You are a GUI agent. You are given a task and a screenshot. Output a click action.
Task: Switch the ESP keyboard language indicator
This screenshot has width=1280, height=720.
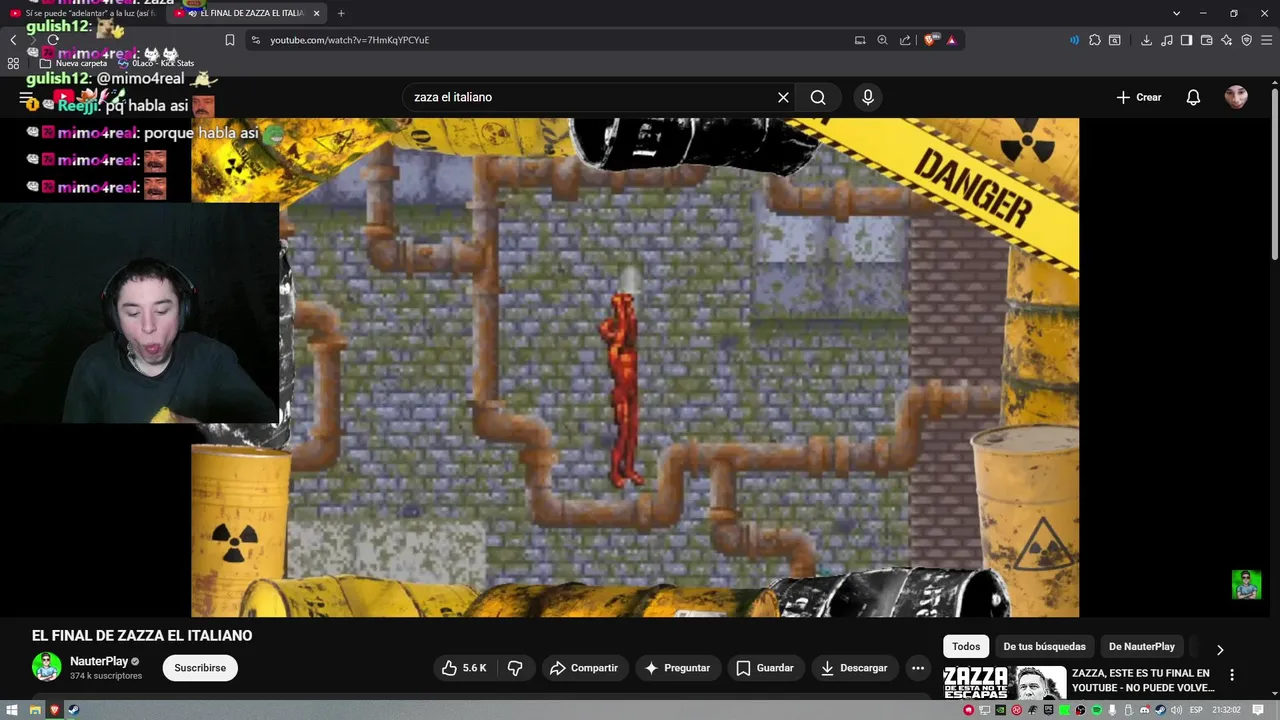pyautogui.click(x=1196, y=710)
